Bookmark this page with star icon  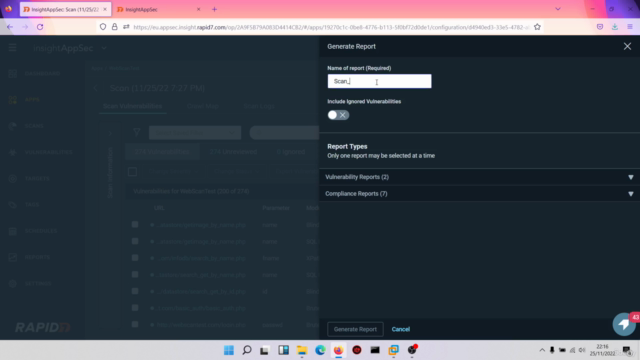pos(537,27)
